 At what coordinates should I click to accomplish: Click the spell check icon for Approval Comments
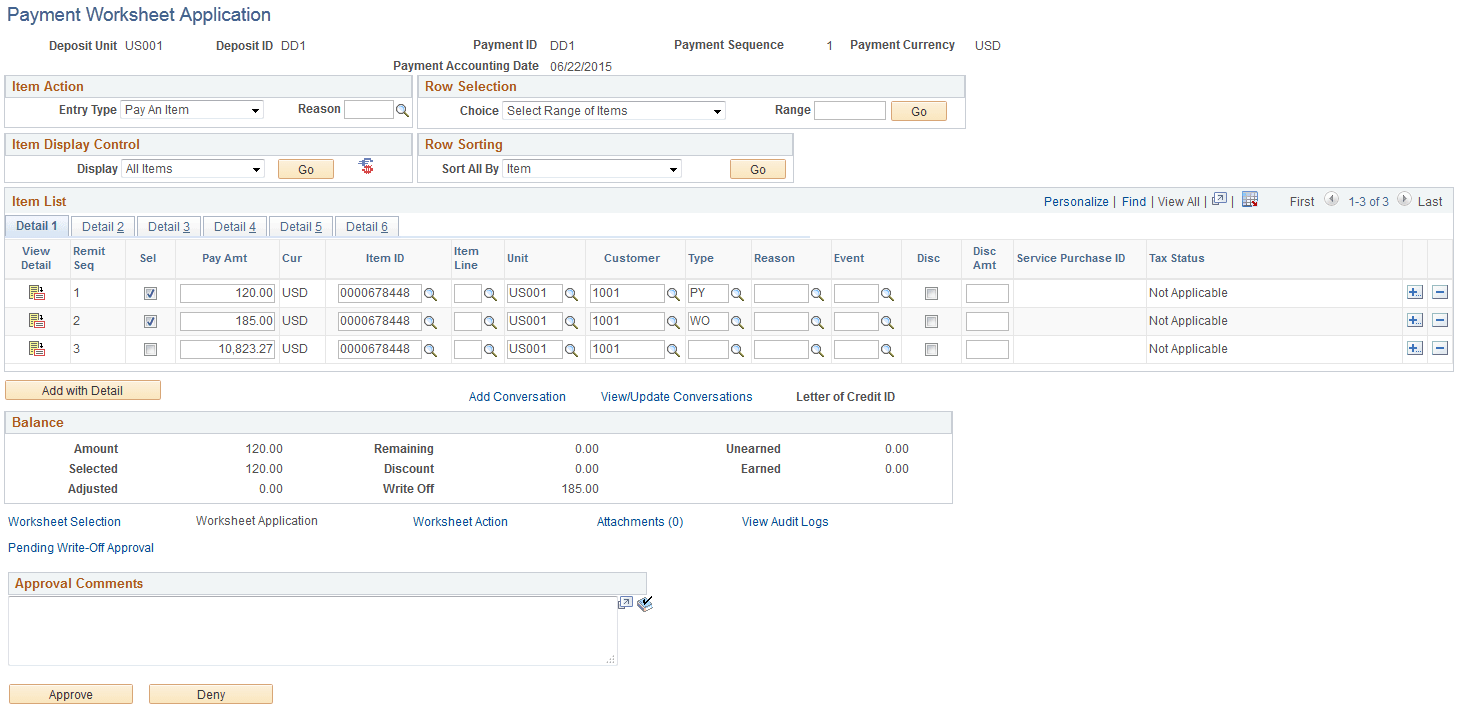[645, 604]
